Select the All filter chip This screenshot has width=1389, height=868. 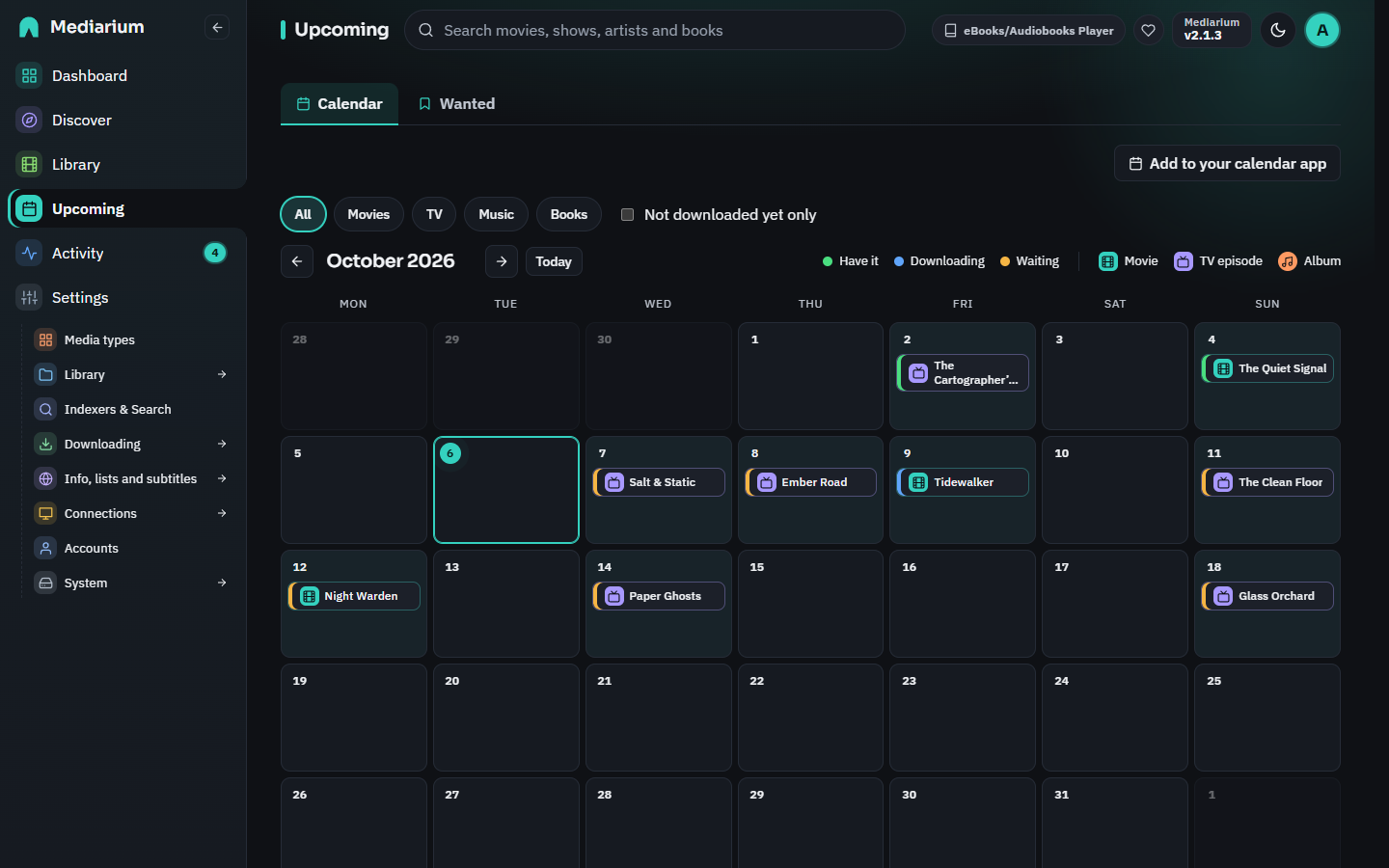(x=303, y=214)
